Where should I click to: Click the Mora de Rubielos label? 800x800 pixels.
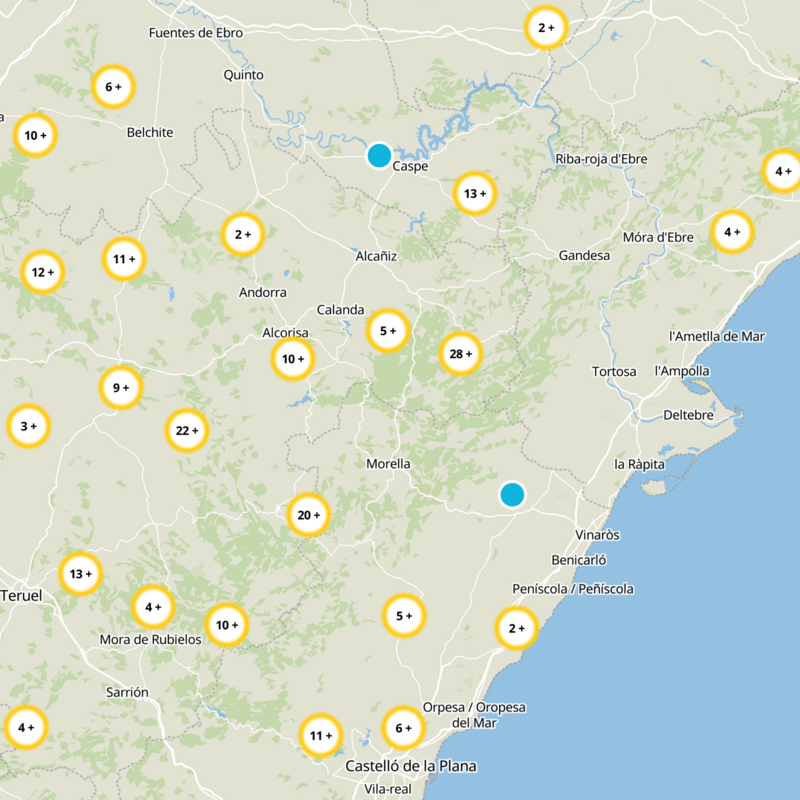(151, 639)
